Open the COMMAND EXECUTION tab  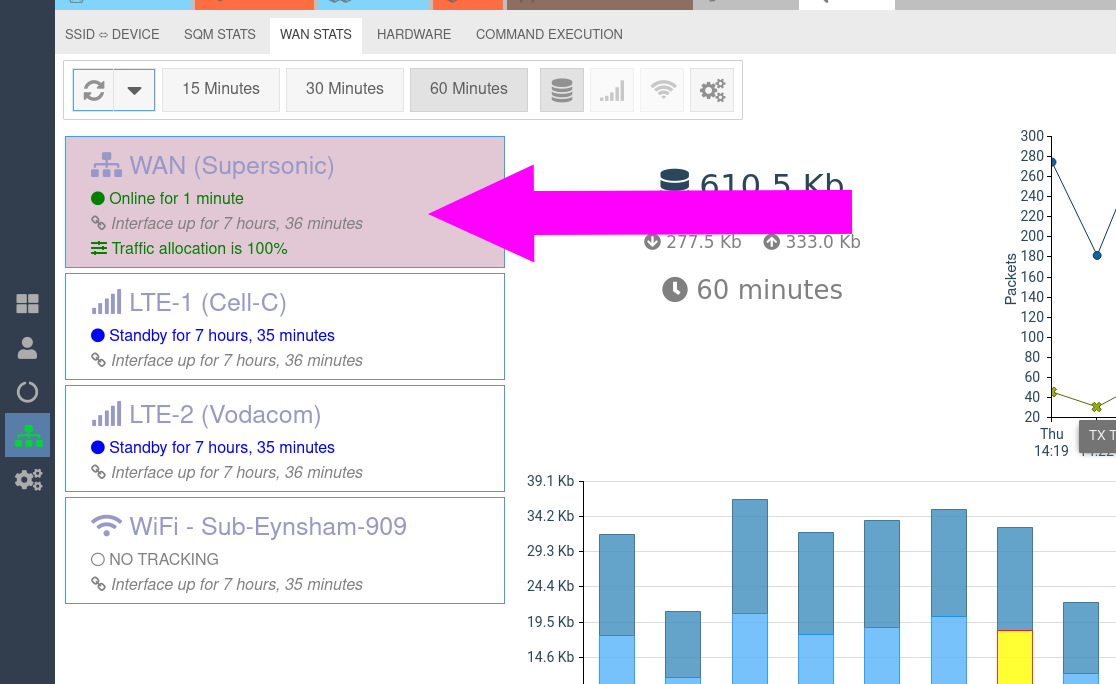point(549,34)
